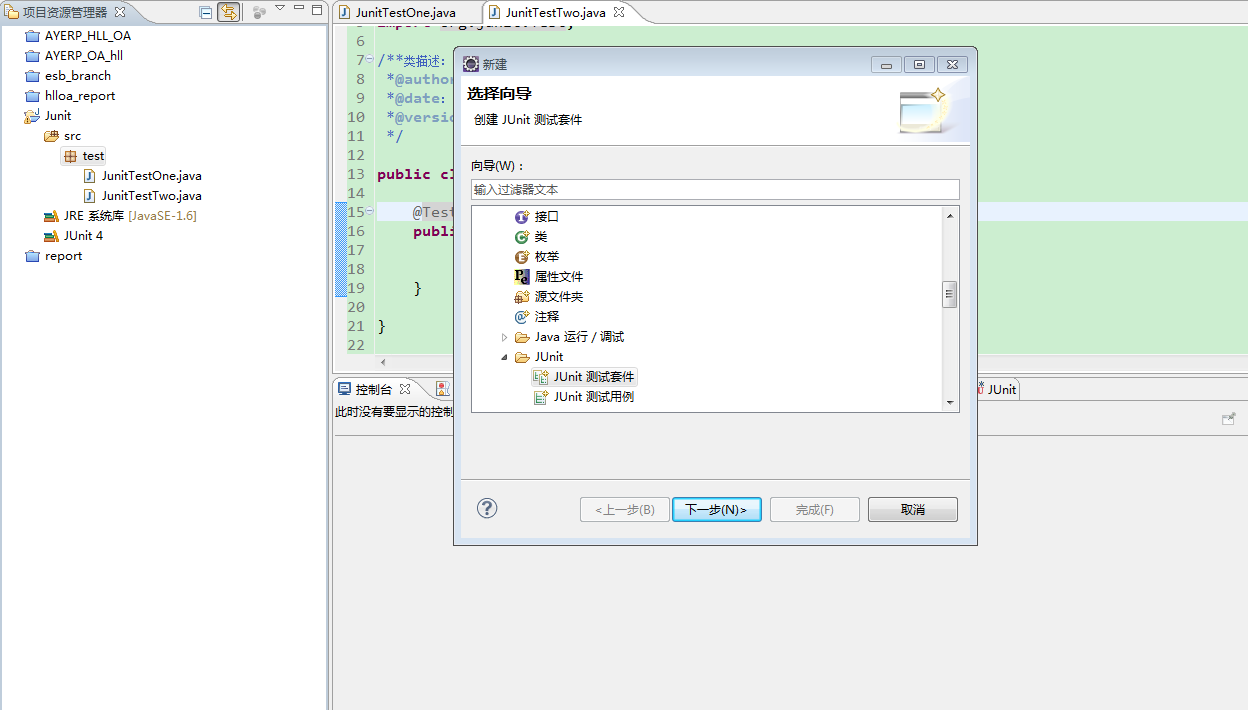Fold the comment block at line 7
Image resolution: width=1248 pixels, height=710 pixels.
tap(369, 59)
